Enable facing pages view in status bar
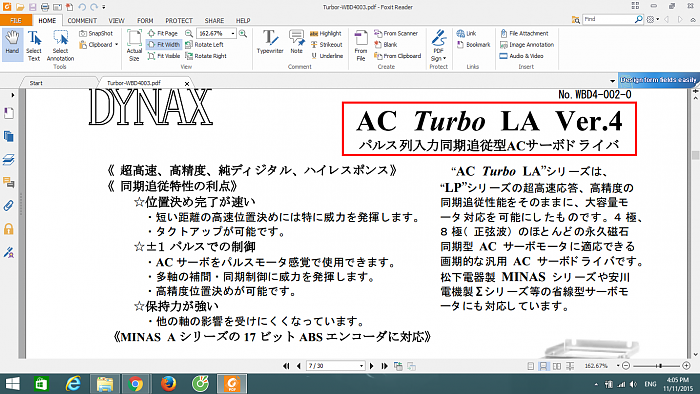Viewport: 700px width, 394px height. pyautogui.click(x=557, y=366)
